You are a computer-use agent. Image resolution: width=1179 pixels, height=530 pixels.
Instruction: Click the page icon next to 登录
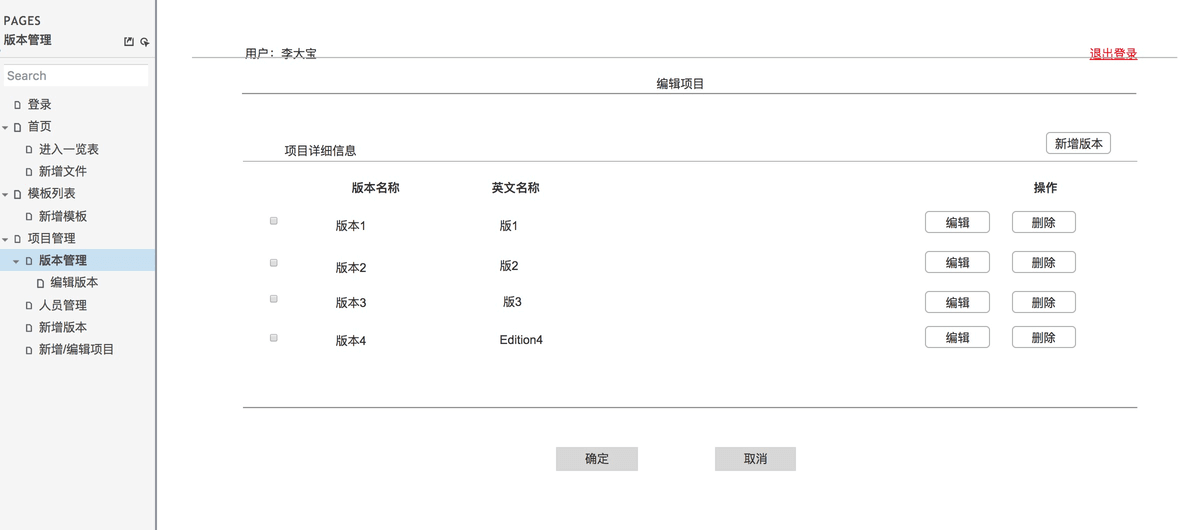(17, 105)
